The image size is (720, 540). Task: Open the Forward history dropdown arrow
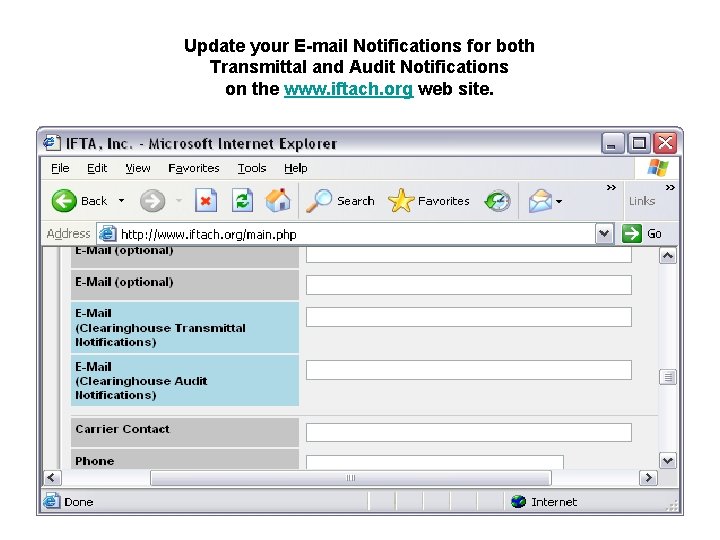179,201
